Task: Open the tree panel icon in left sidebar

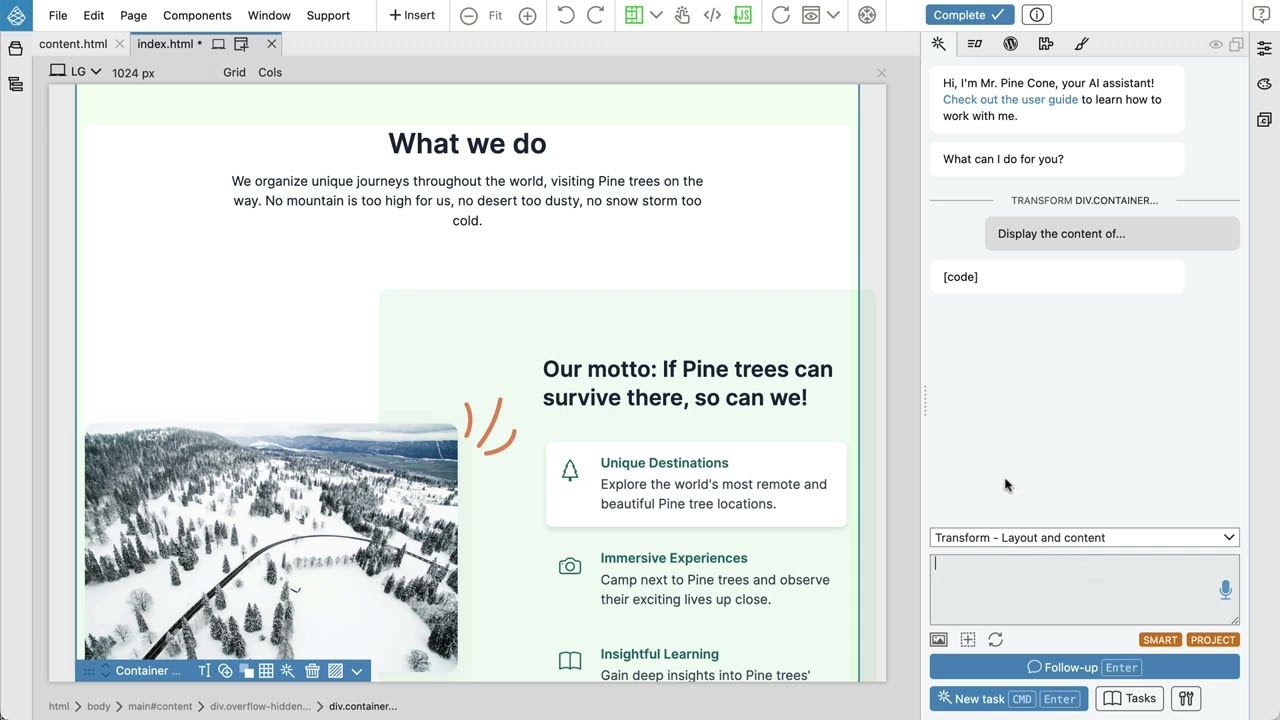Action: click(15, 84)
